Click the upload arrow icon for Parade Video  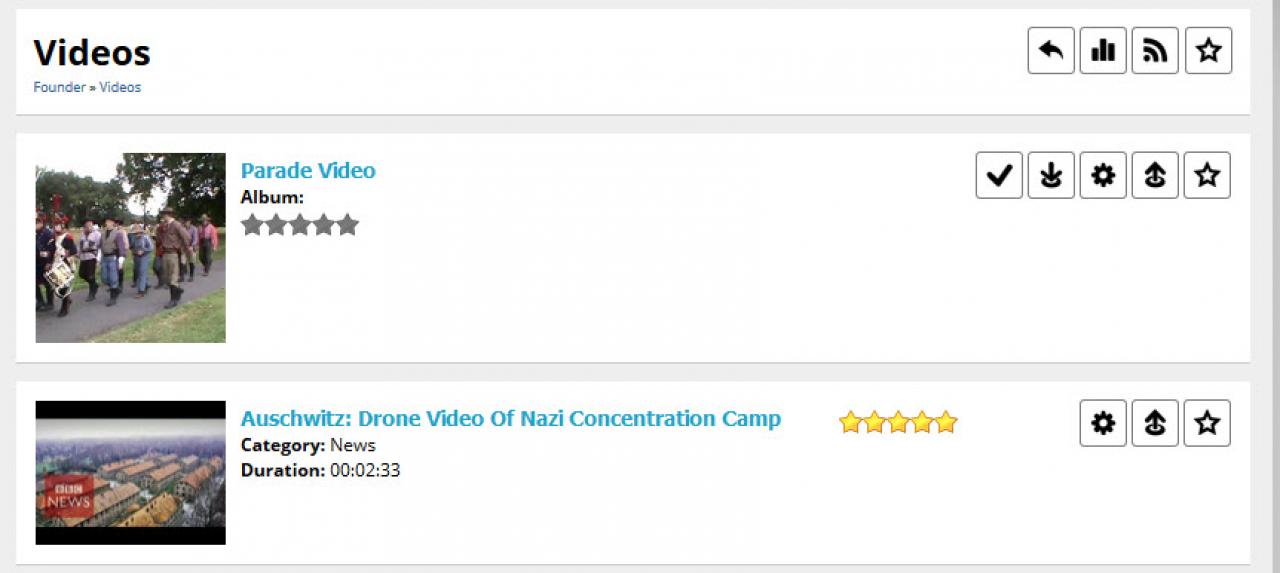tap(1155, 176)
